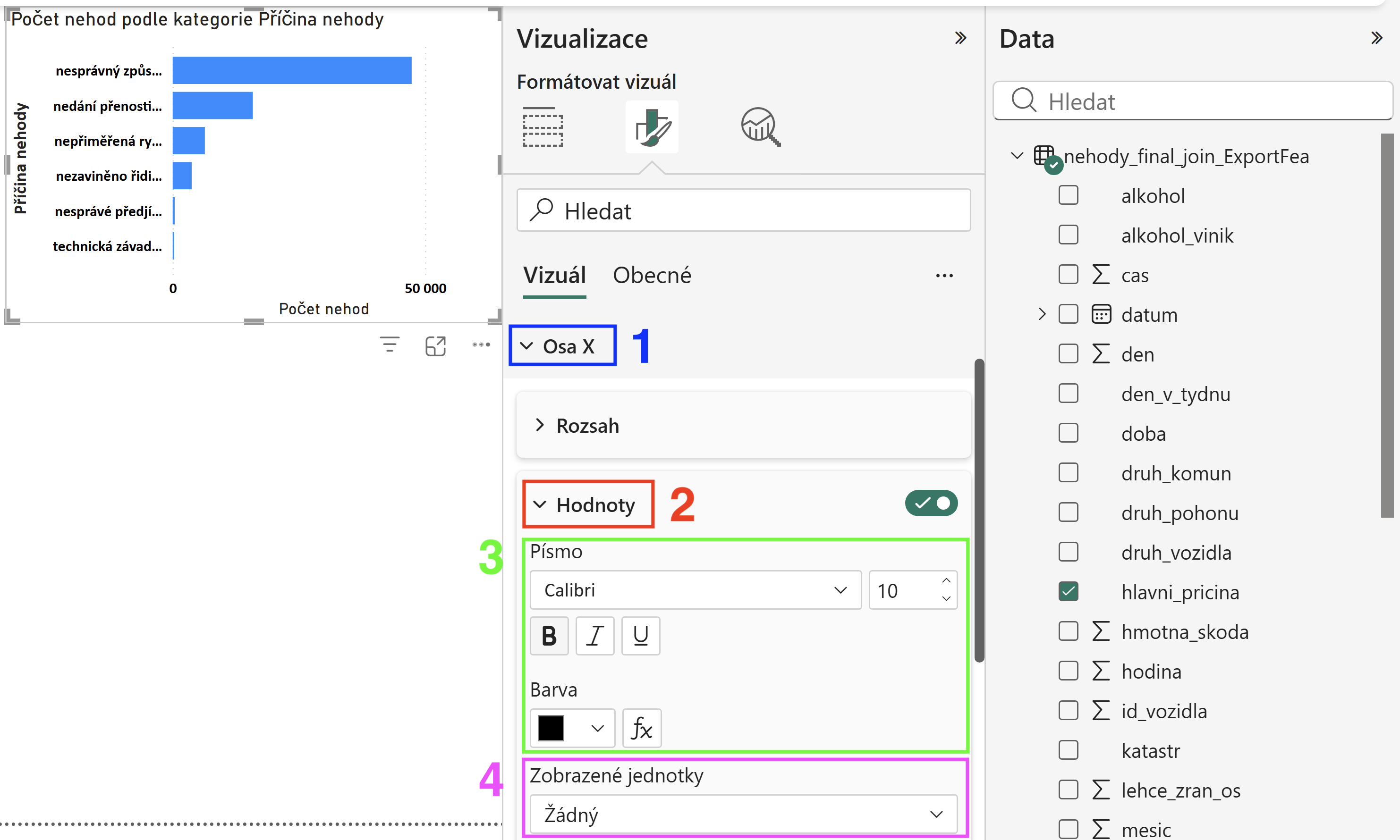Viewport: 1400px width, 840px height.
Task: Expand the datum field hierarchy
Action: 1042,314
